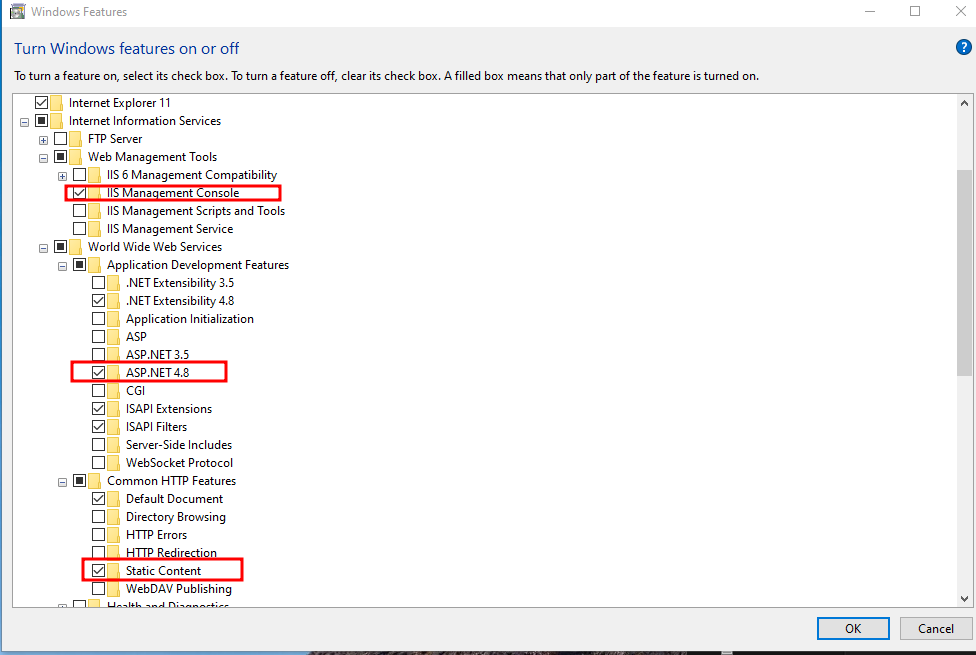The height and width of the screenshot is (655, 976).
Task: Click the scrollbar down arrow
Action: [x=965, y=598]
